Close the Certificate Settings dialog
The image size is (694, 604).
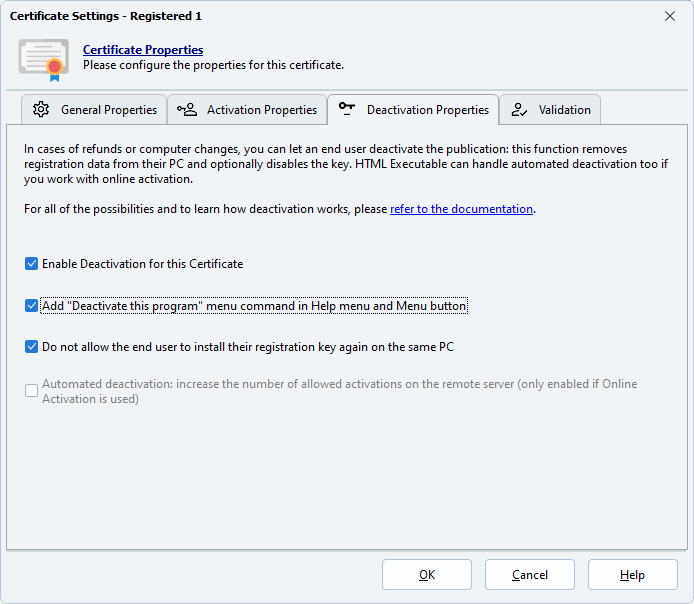coord(670,16)
